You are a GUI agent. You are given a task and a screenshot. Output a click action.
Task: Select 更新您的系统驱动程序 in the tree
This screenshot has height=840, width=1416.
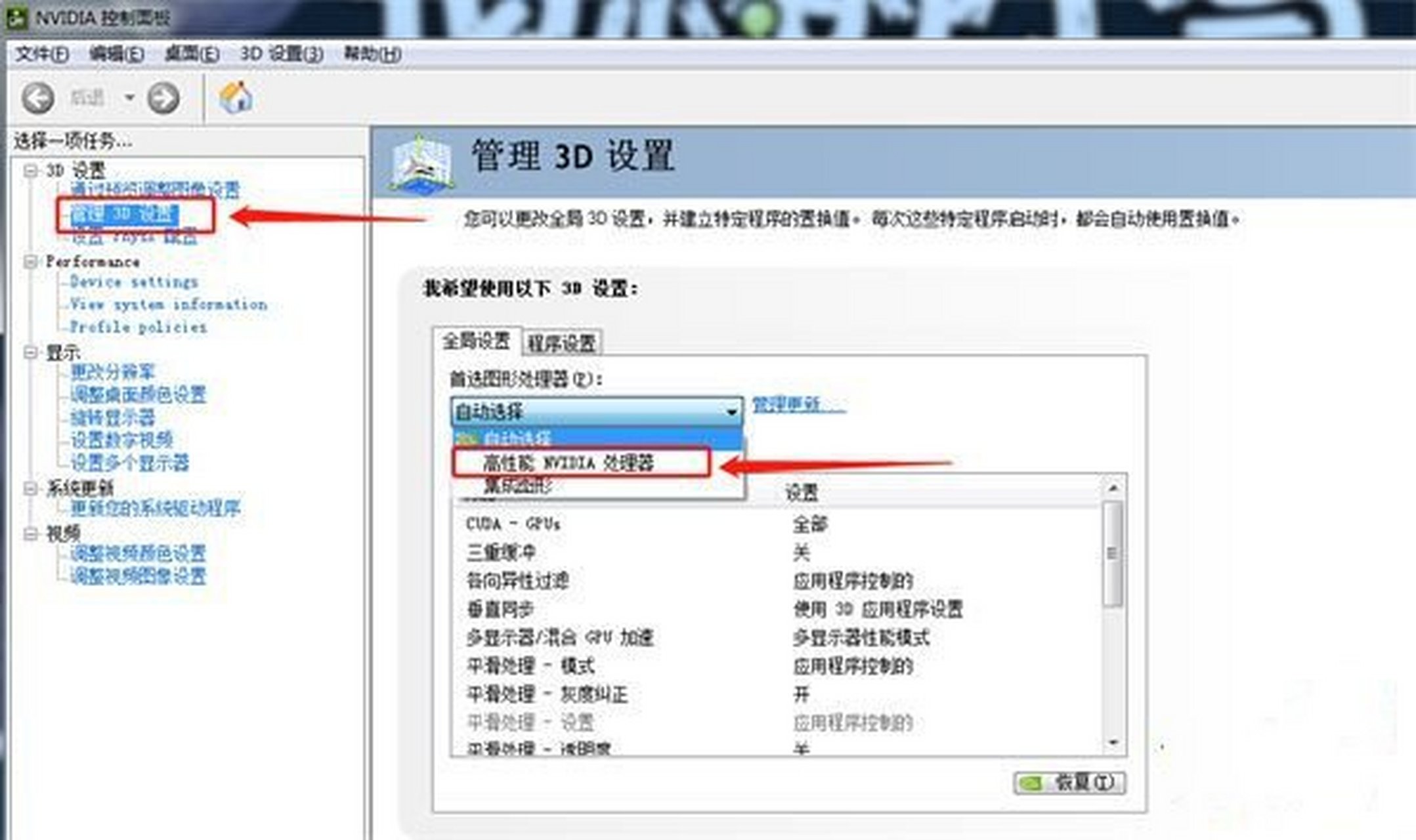click(x=155, y=508)
